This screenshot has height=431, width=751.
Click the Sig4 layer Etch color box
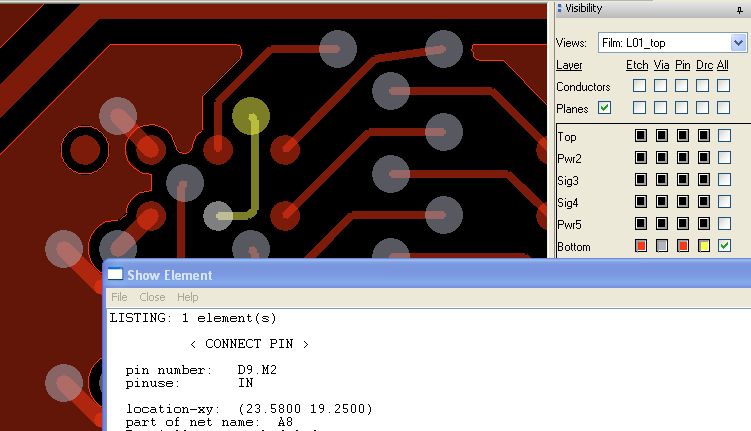(x=641, y=202)
